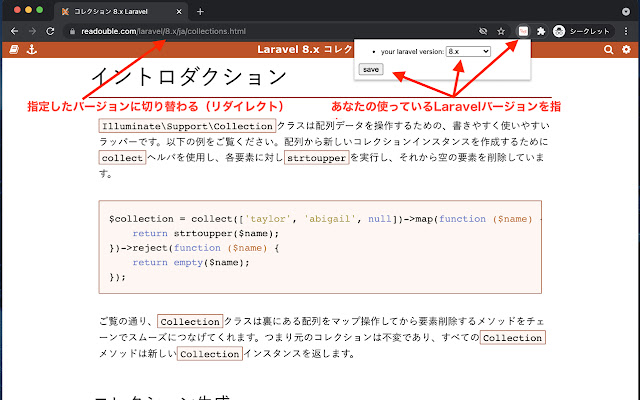Open the puzzle-piece extensions menu
Viewport: 640px width, 400px height.
point(541,31)
